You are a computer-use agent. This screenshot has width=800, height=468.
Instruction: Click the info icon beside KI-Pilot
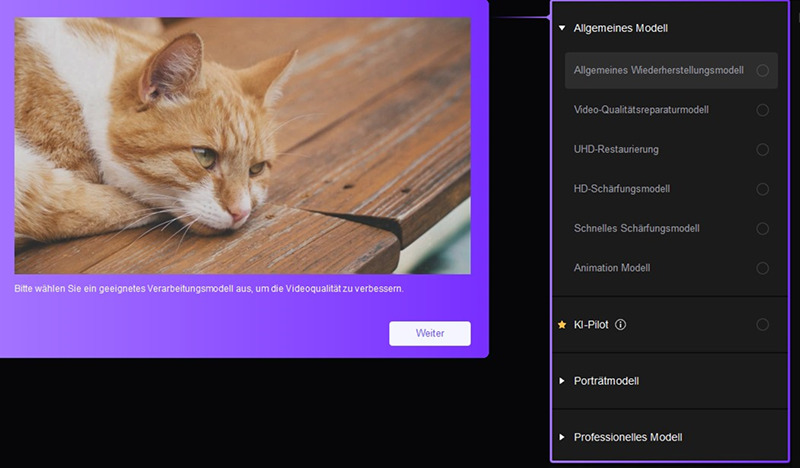(x=620, y=325)
